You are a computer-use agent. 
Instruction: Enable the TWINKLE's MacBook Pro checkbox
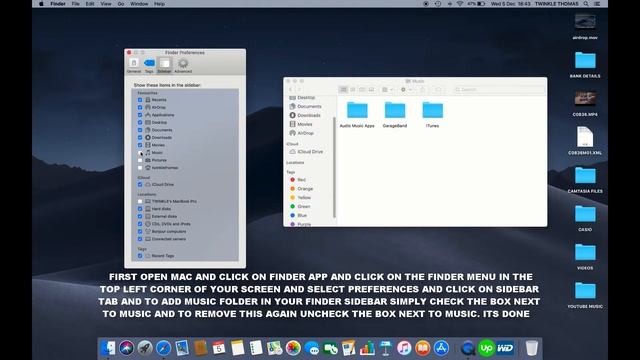140,201
